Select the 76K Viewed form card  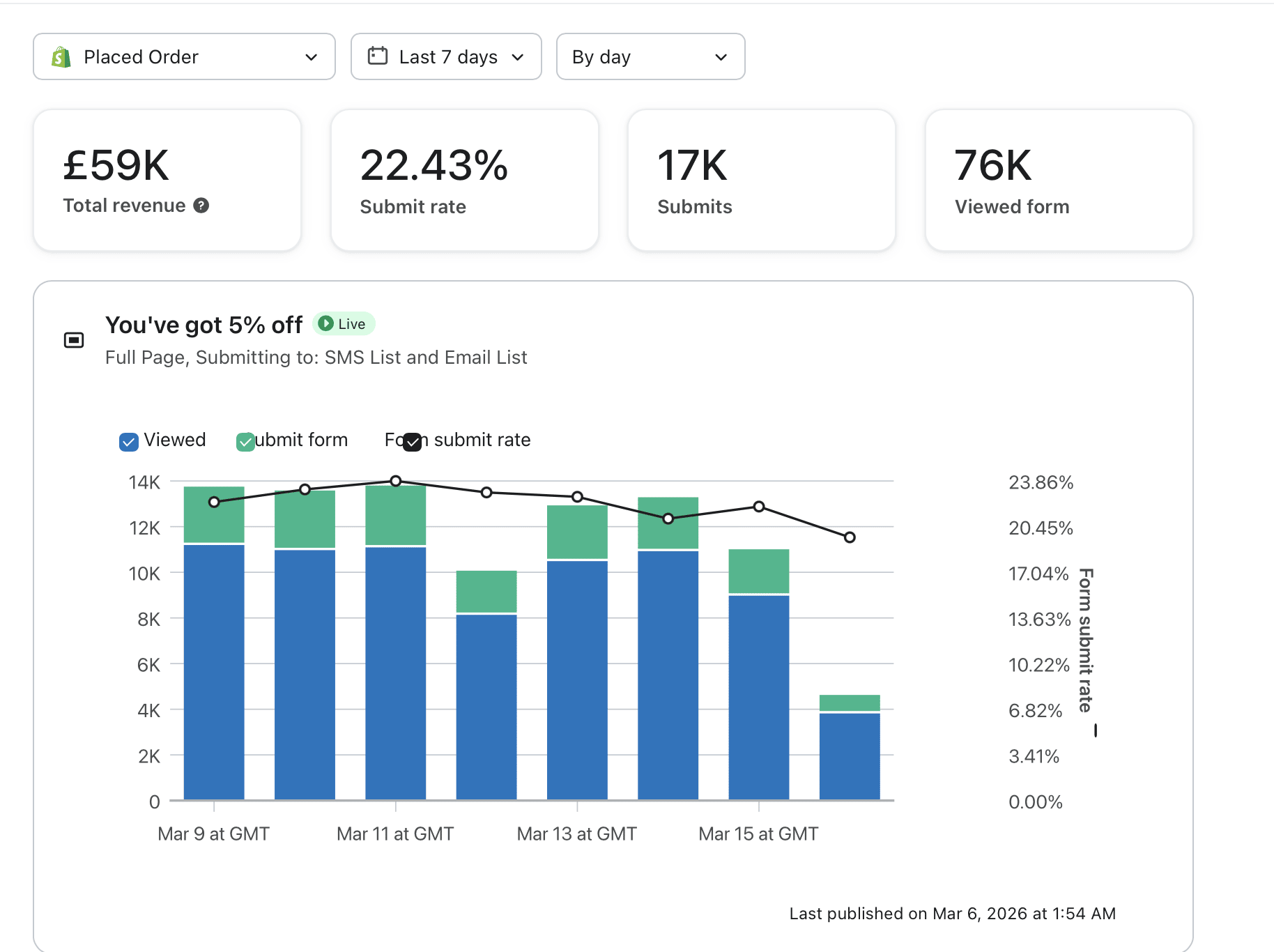(1059, 180)
